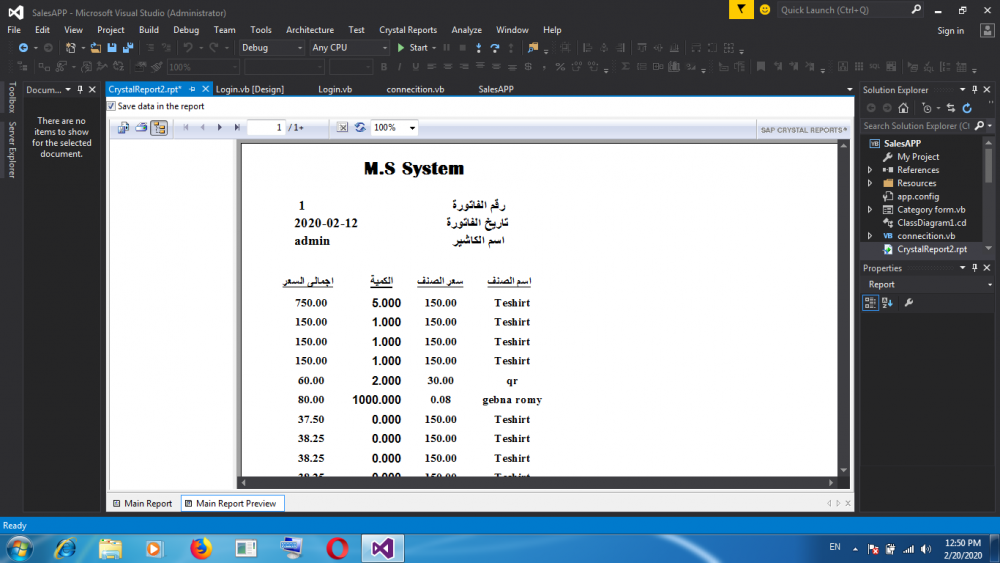The image size is (1000, 563).
Task: Switch to Main Report tab
Action: click(x=142, y=503)
